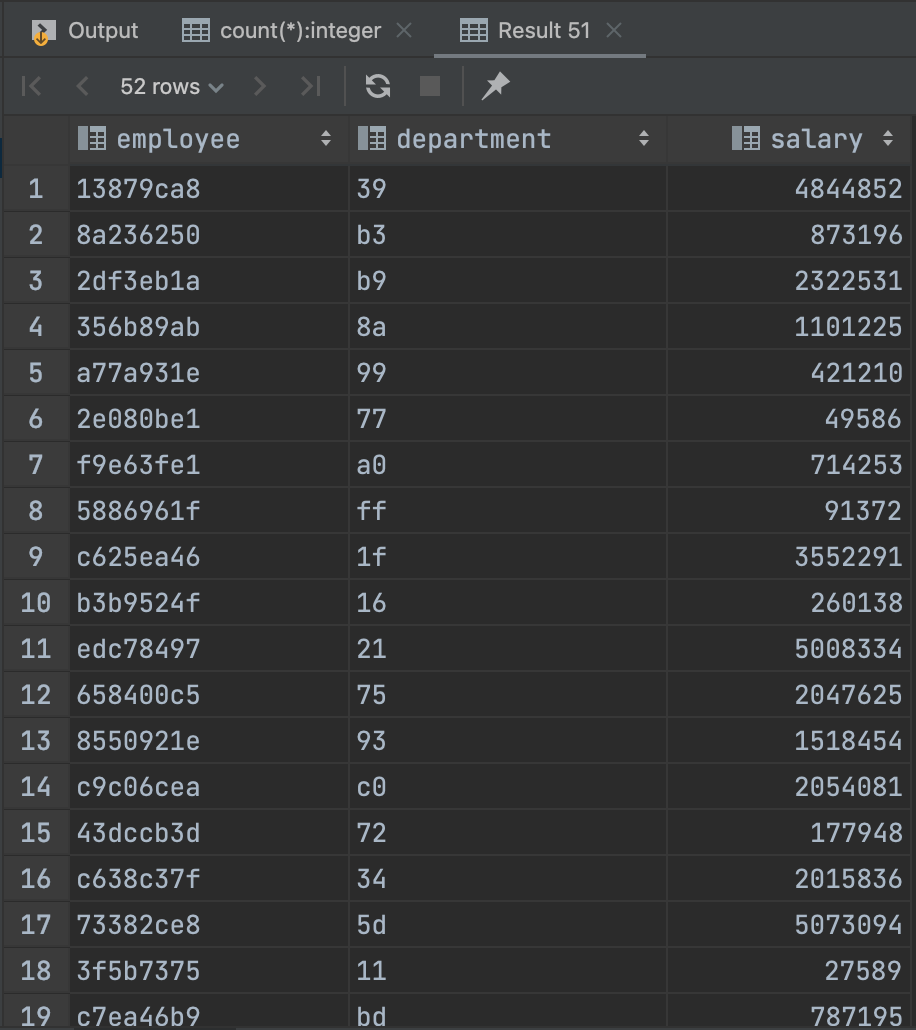
Task: Jump to the last result page
Action: tap(309, 86)
